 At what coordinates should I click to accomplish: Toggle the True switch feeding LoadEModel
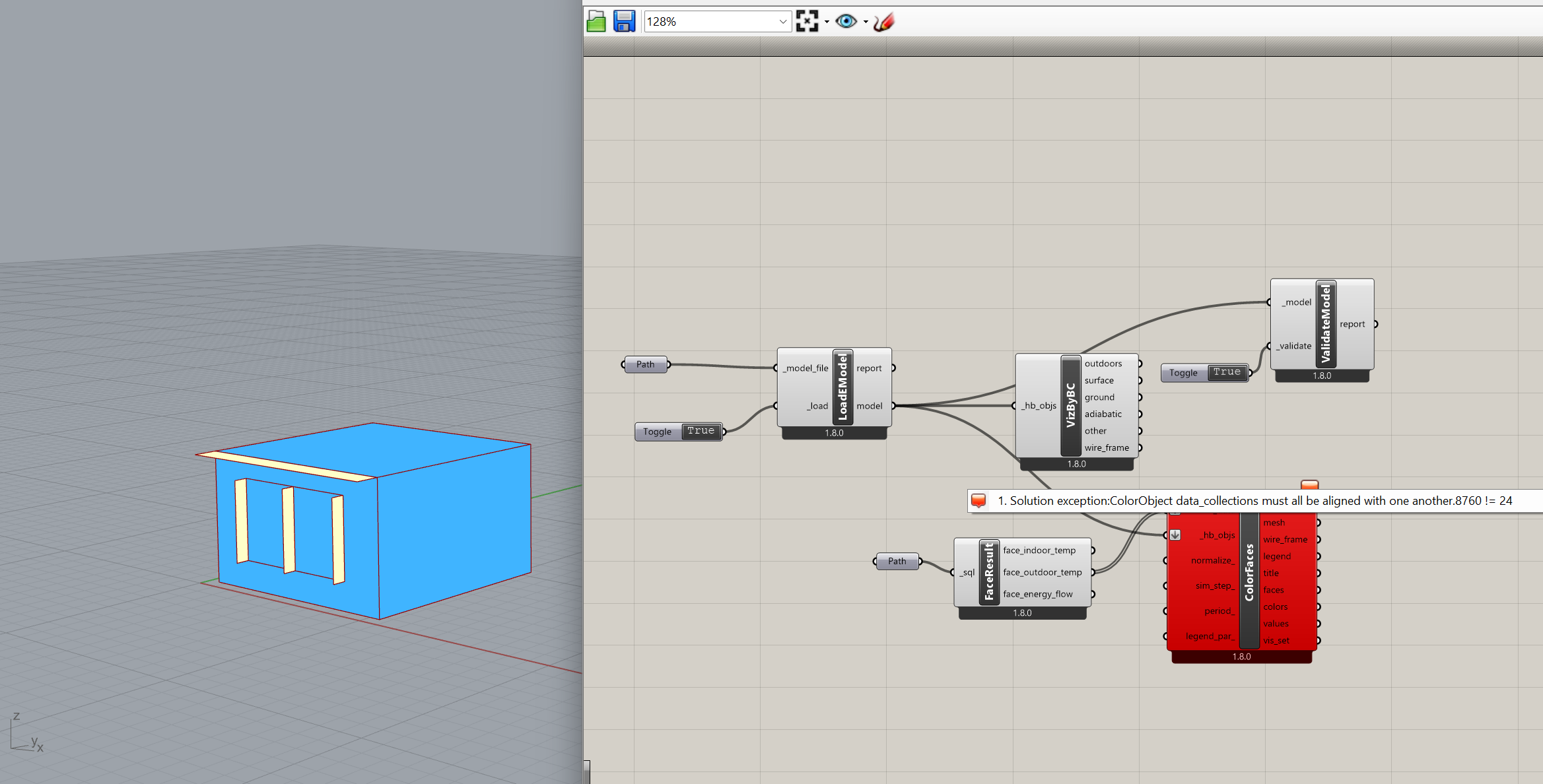(701, 431)
